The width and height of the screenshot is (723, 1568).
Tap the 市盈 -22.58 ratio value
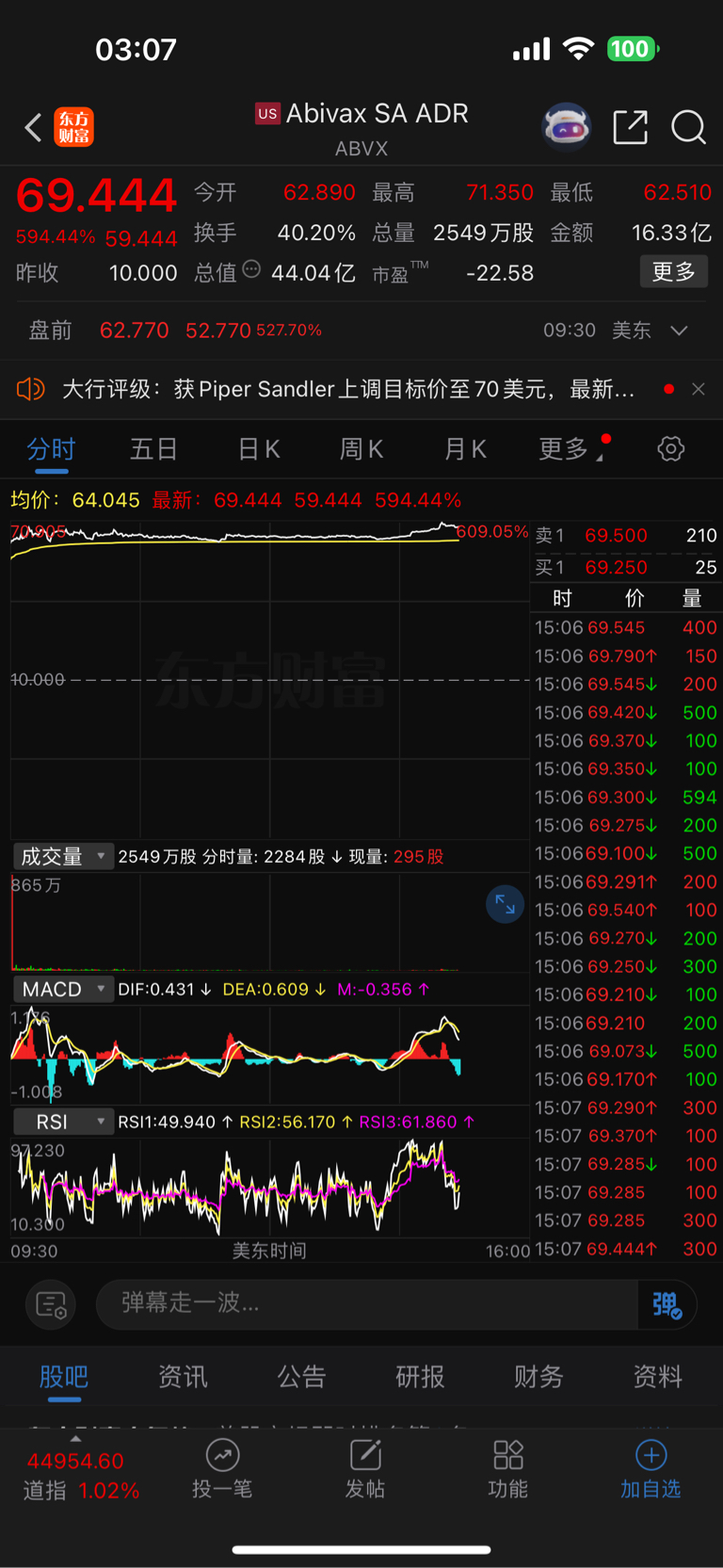pyautogui.click(x=500, y=273)
